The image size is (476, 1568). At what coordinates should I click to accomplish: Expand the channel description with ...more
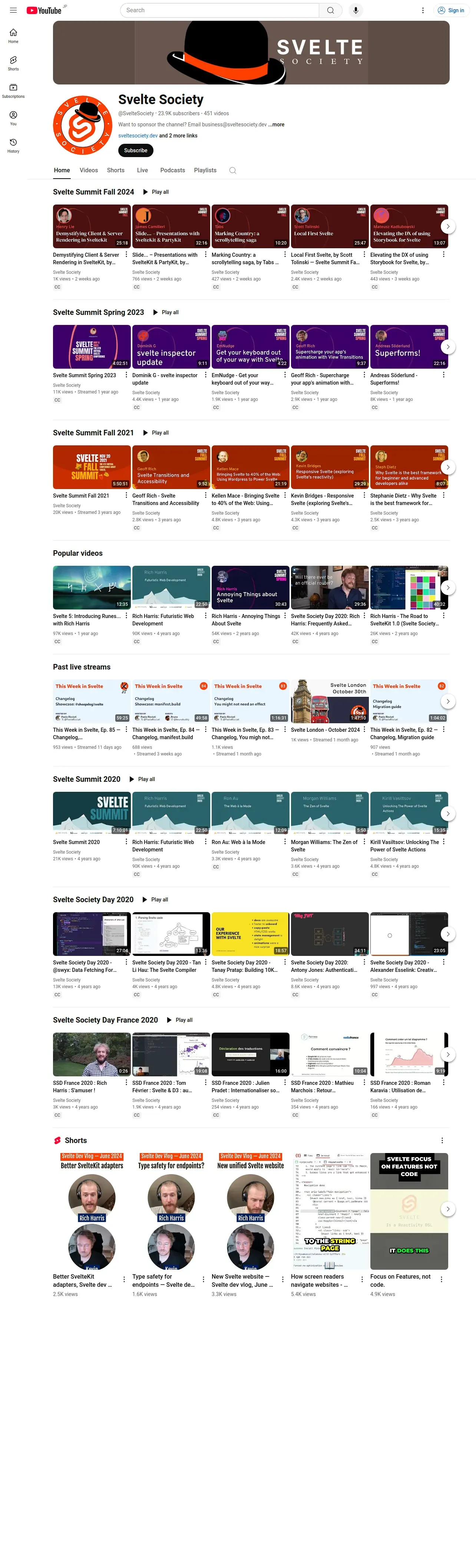click(x=276, y=124)
